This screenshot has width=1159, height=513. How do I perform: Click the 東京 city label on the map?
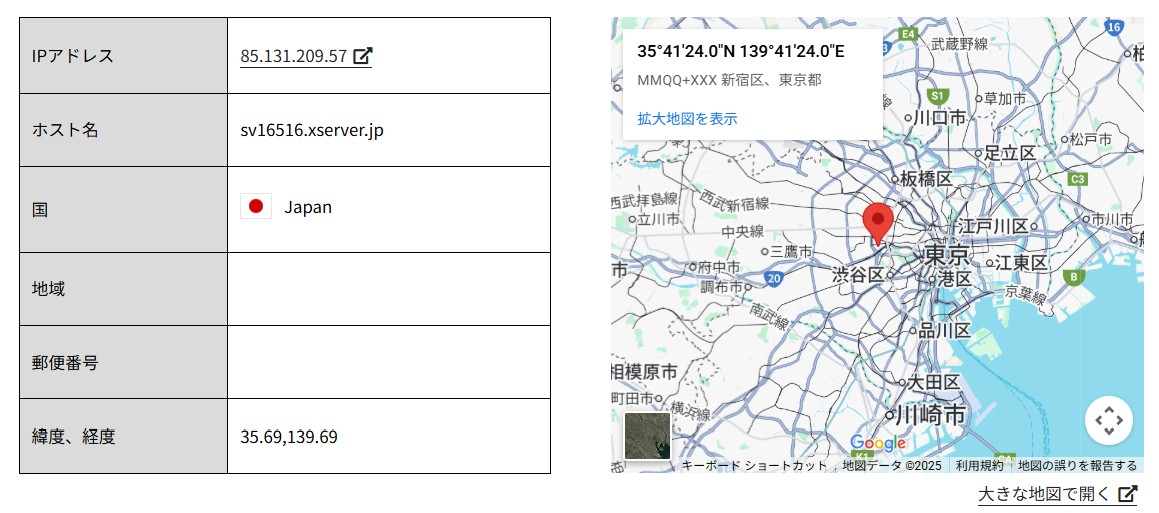pyautogui.click(x=945, y=254)
